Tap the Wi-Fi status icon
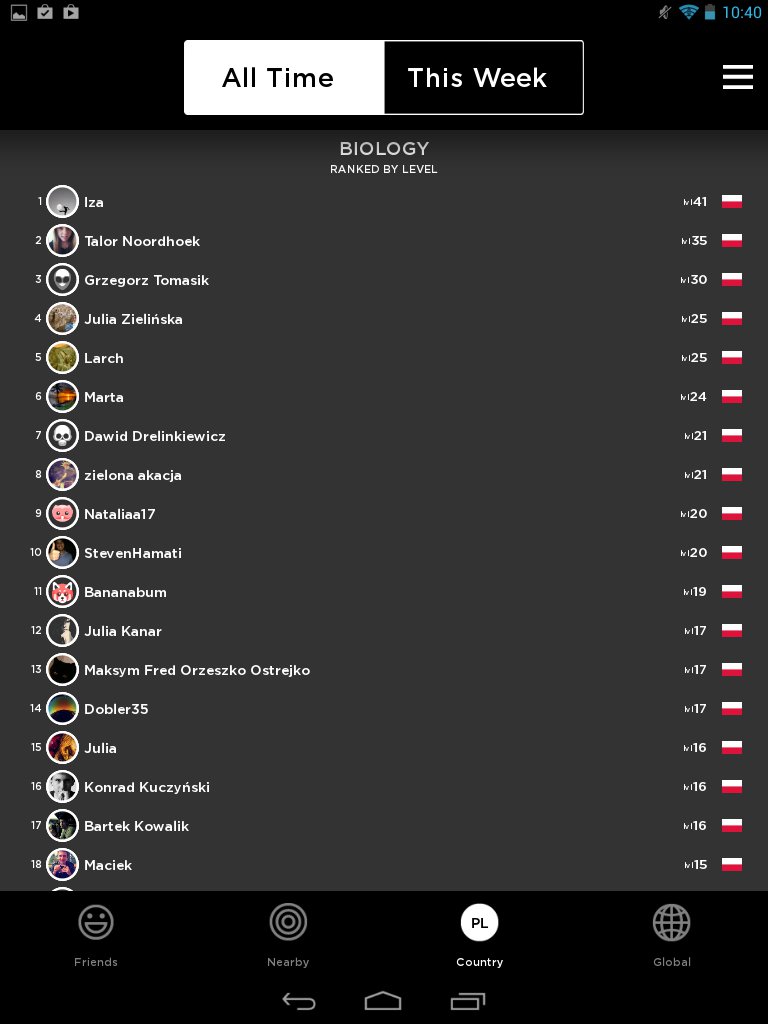 pos(688,13)
